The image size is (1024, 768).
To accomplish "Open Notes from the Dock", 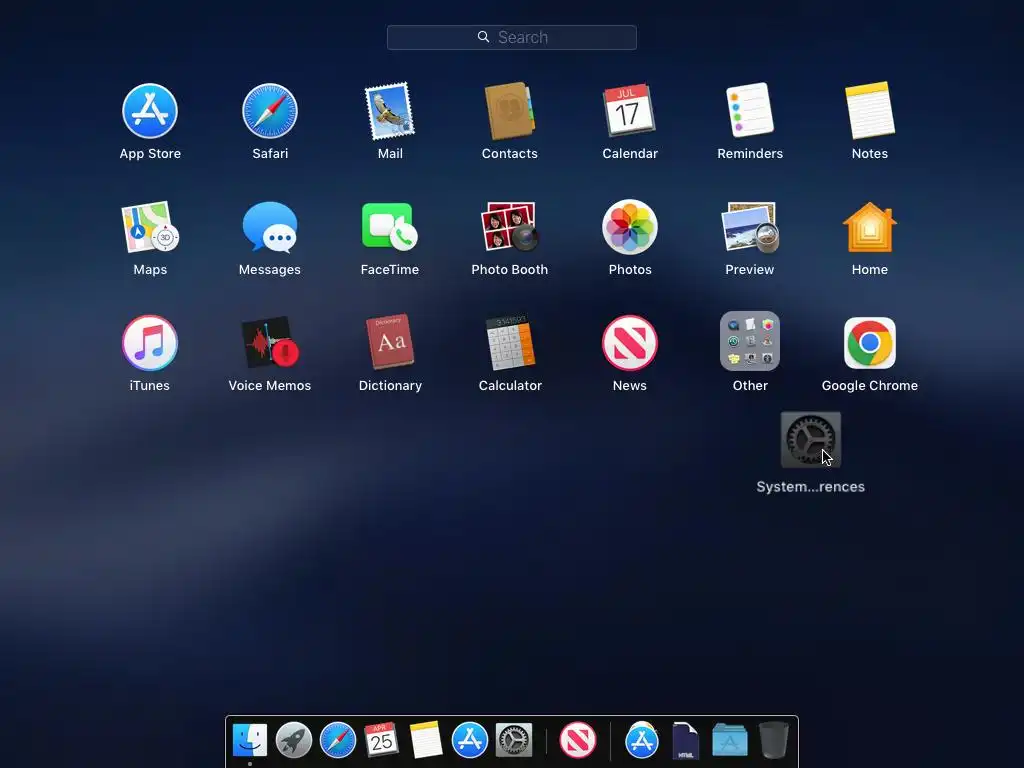I will tap(425, 740).
